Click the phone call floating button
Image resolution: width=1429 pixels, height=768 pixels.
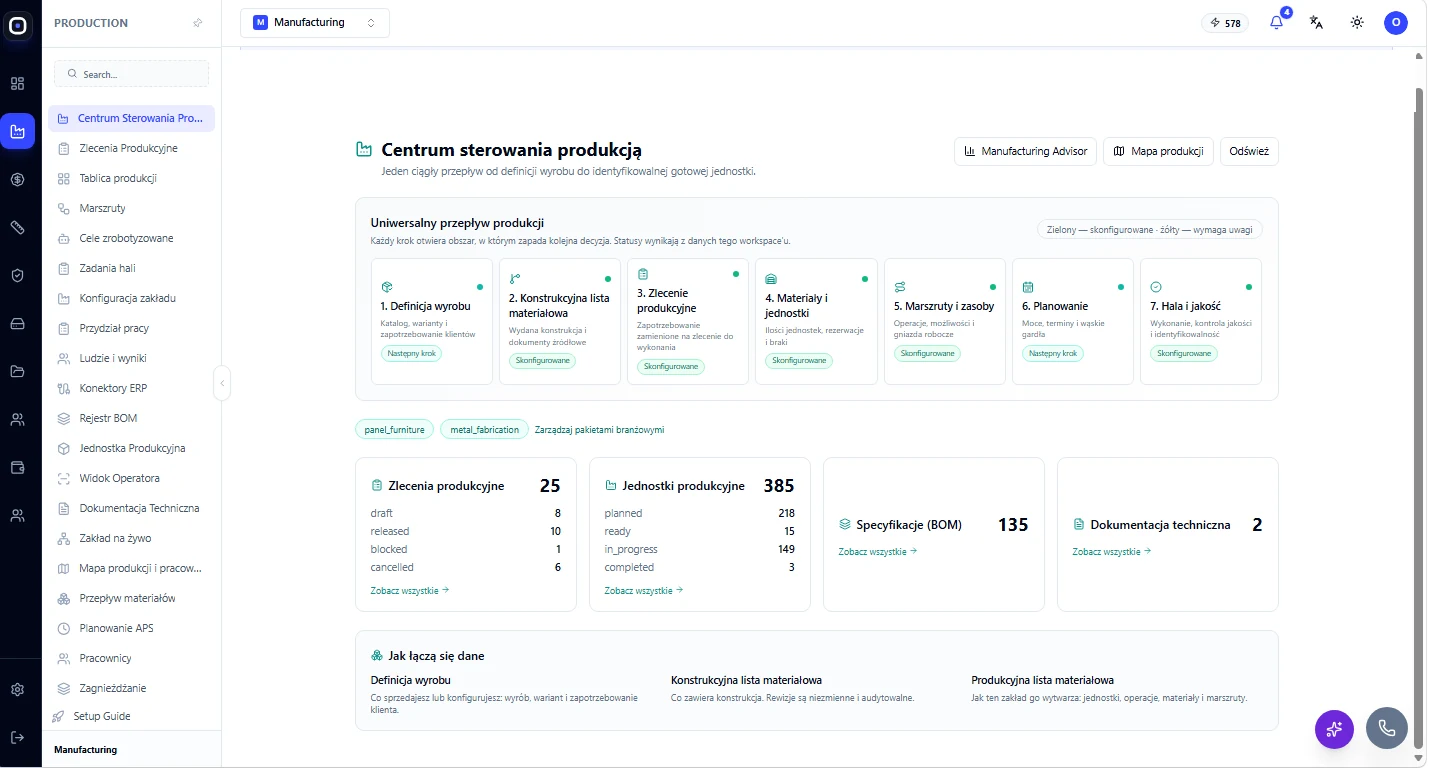click(x=1387, y=728)
